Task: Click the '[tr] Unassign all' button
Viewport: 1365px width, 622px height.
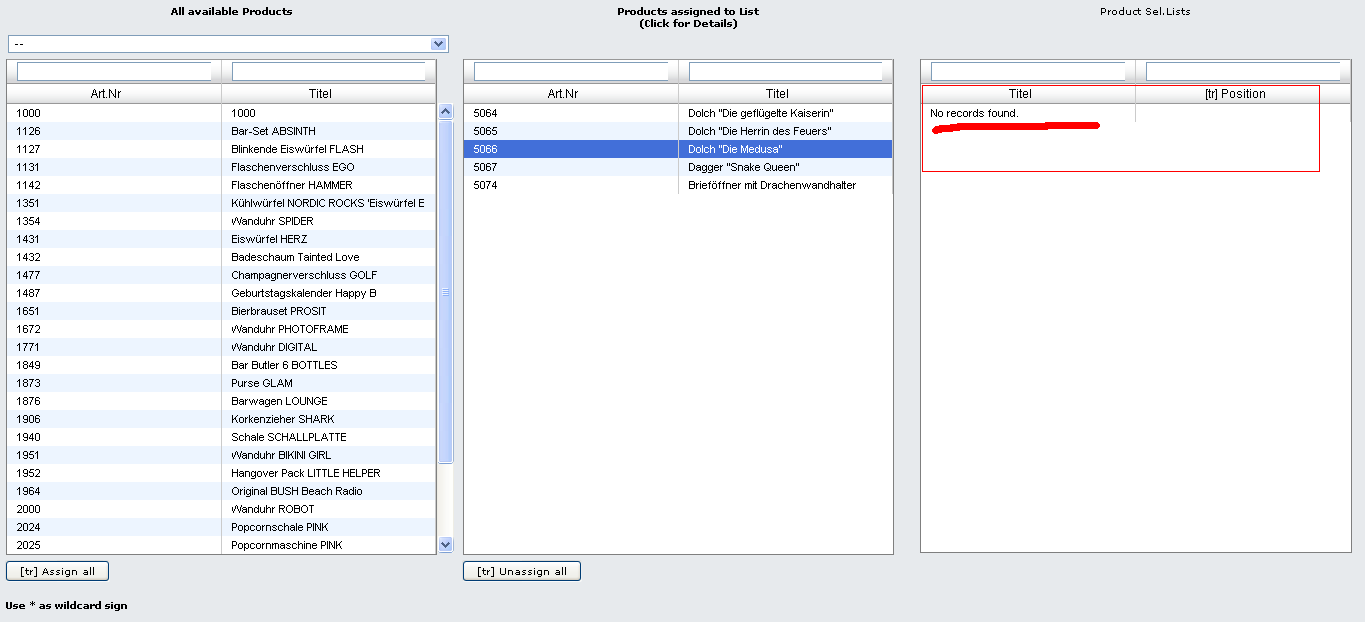Action: [521, 571]
